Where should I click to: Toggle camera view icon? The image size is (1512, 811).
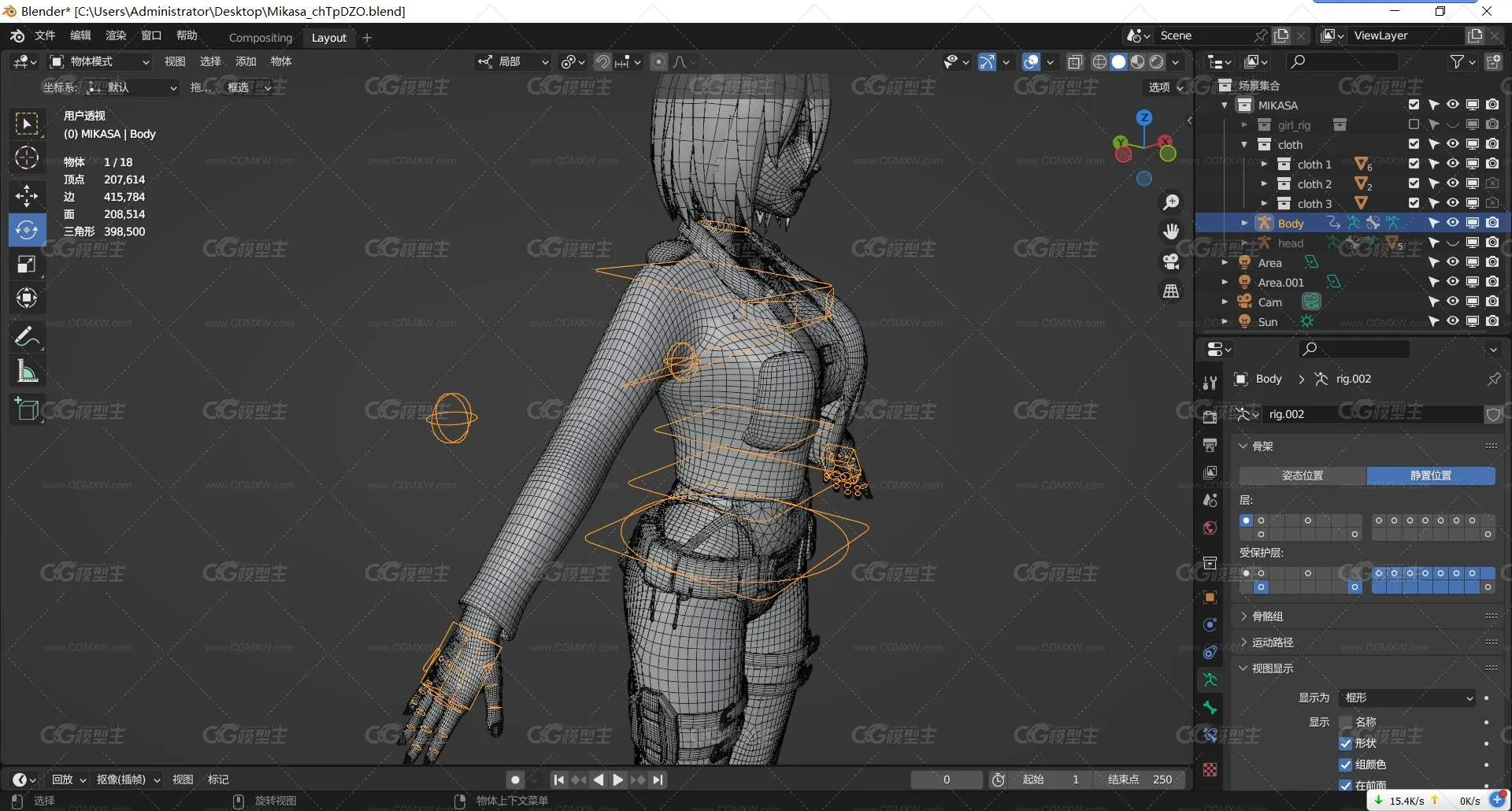point(1172,261)
